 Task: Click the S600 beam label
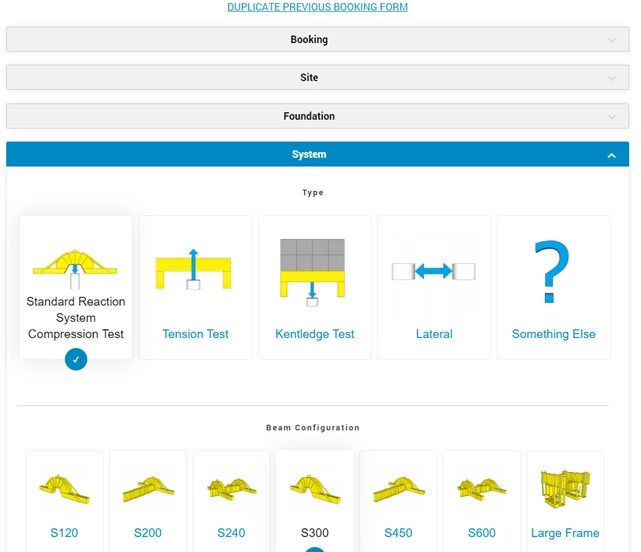(482, 533)
